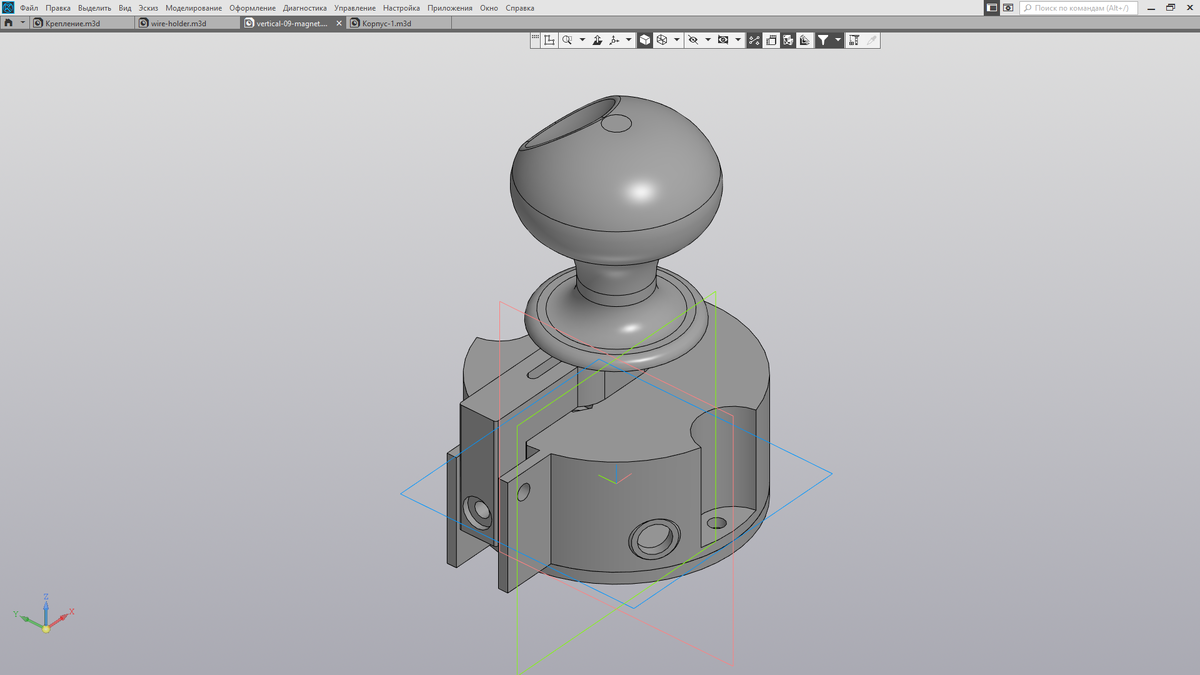This screenshot has height=675, width=1200.
Task: Toggle the perspective projection icon
Action: (772, 40)
